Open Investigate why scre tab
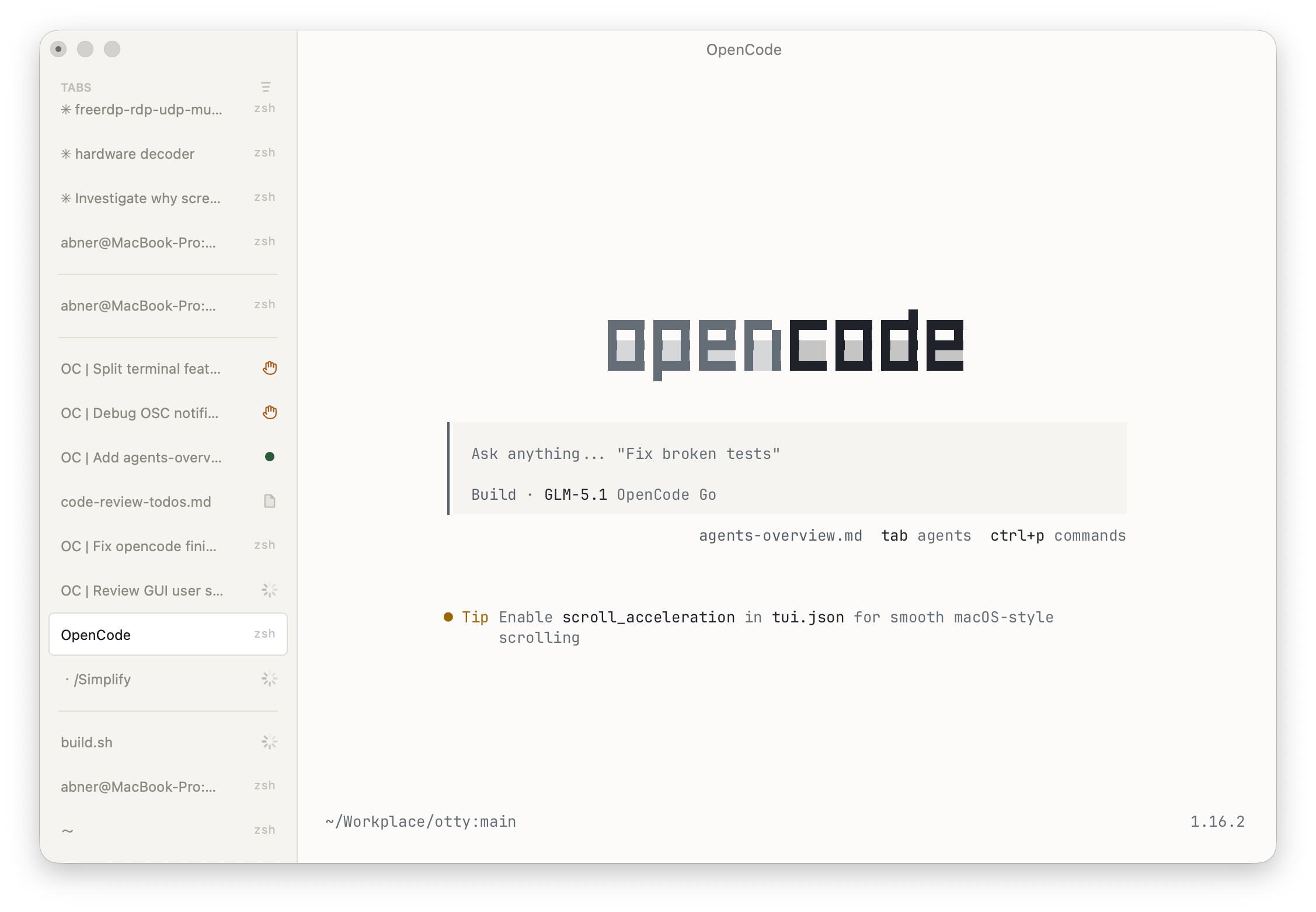 (168, 198)
